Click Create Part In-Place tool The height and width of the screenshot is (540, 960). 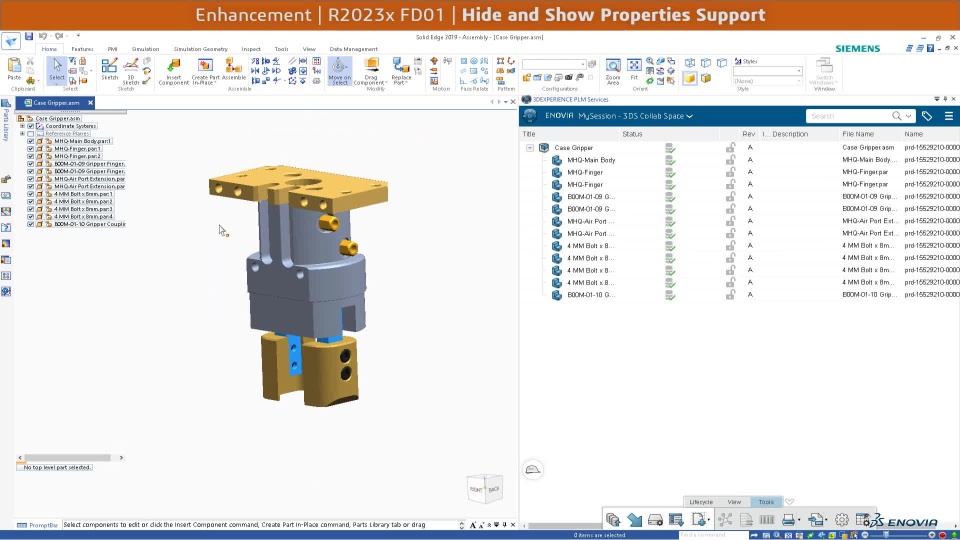[x=205, y=71]
